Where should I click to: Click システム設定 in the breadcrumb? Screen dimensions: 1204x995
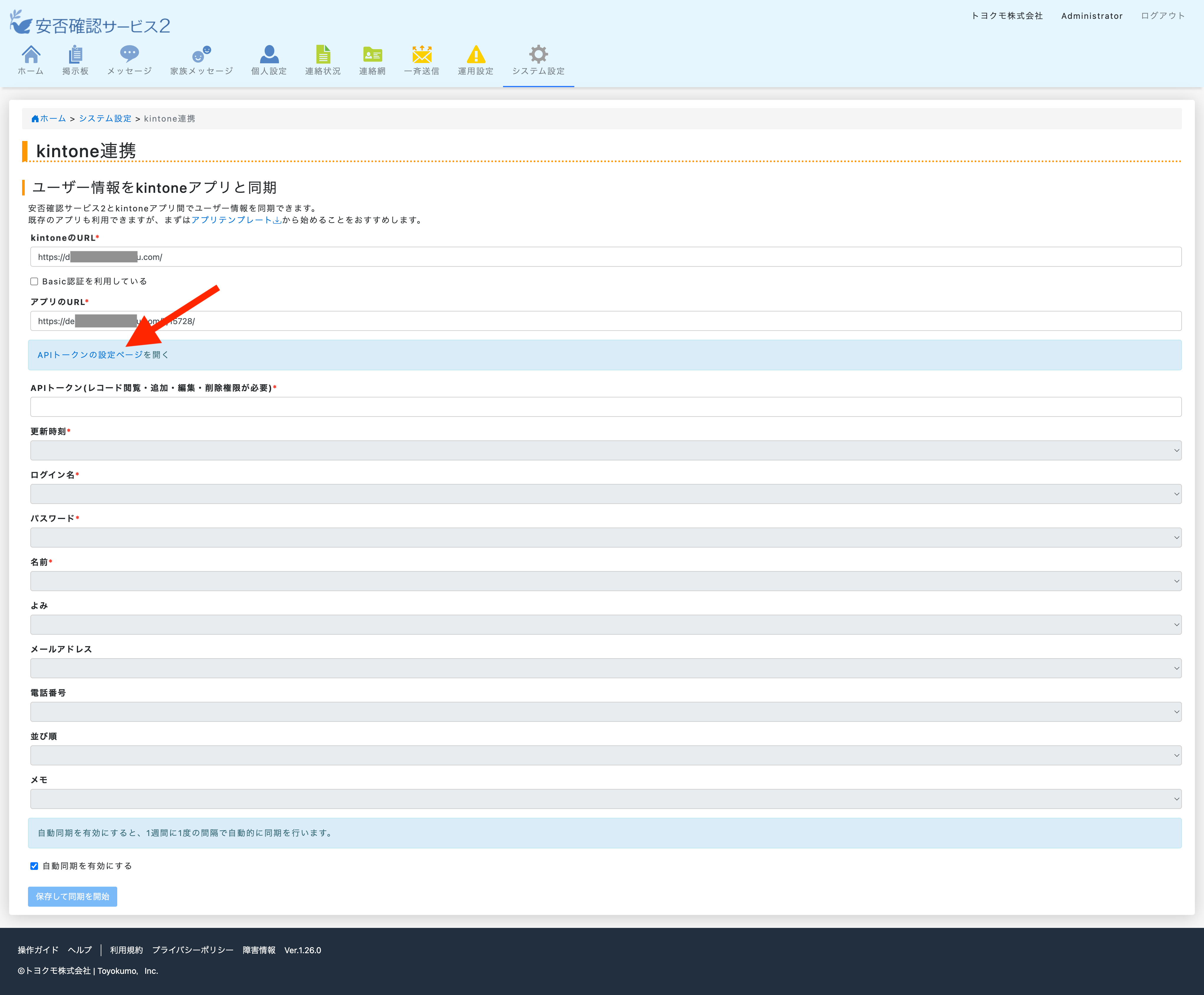click(105, 119)
